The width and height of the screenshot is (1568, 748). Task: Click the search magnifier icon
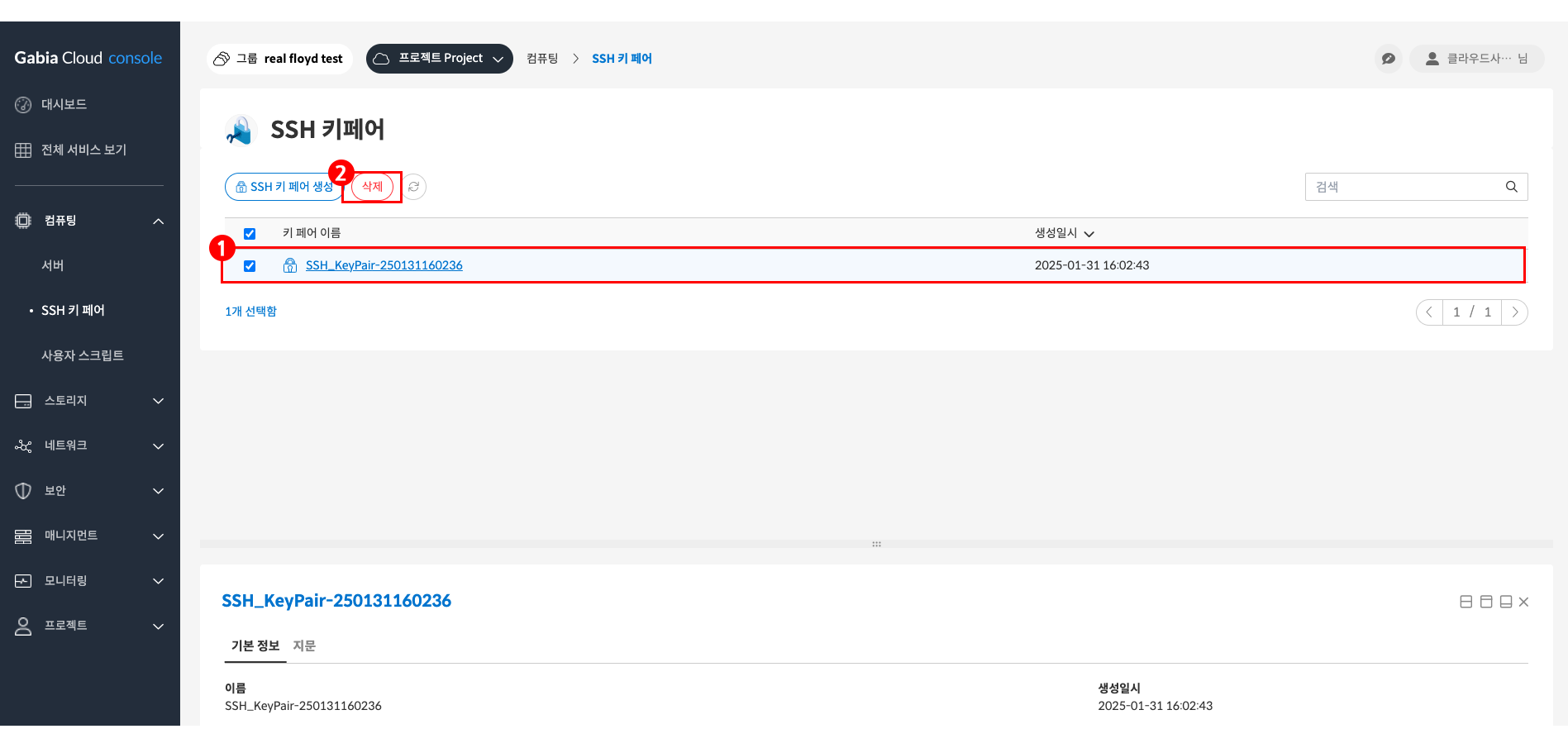point(1511,187)
